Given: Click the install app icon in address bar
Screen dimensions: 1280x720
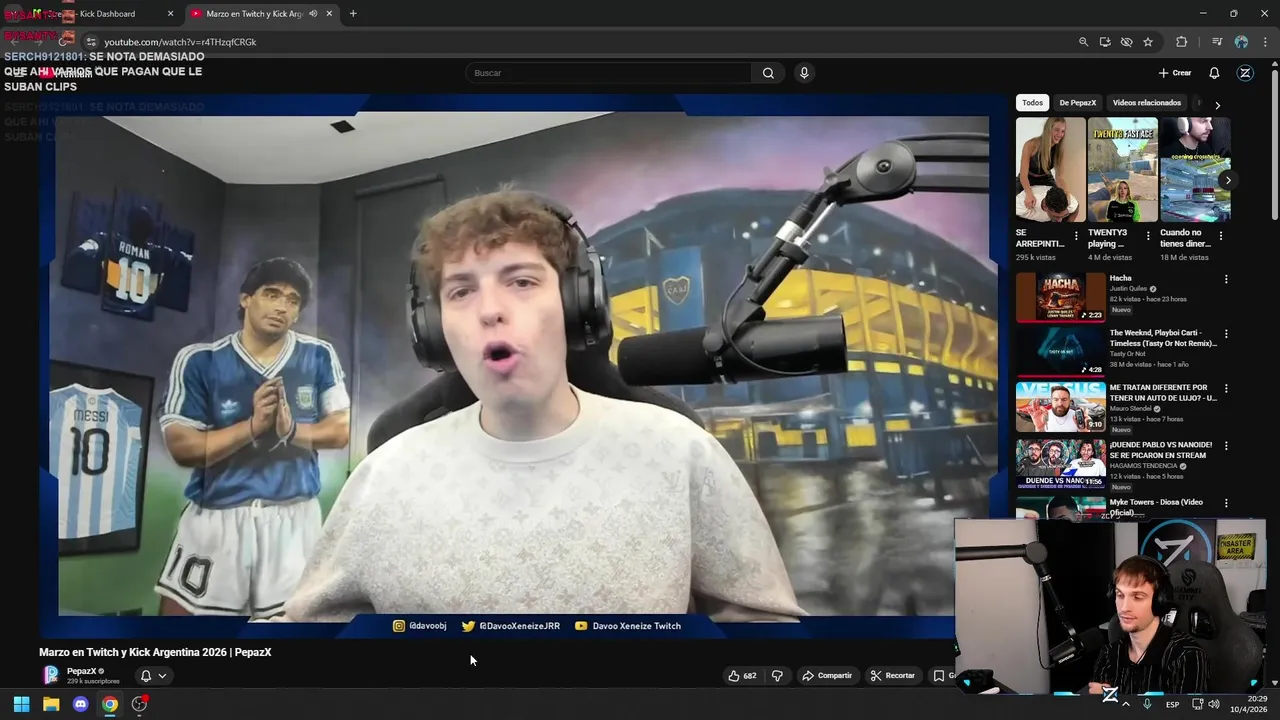Looking at the screenshot, I should [1105, 42].
